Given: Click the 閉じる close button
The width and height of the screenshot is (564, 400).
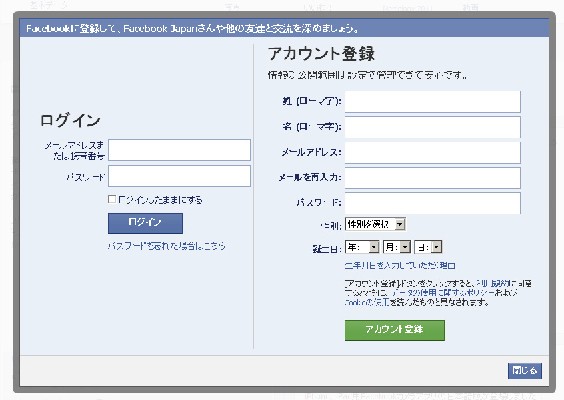Looking at the screenshot, I should click(525, 371).
